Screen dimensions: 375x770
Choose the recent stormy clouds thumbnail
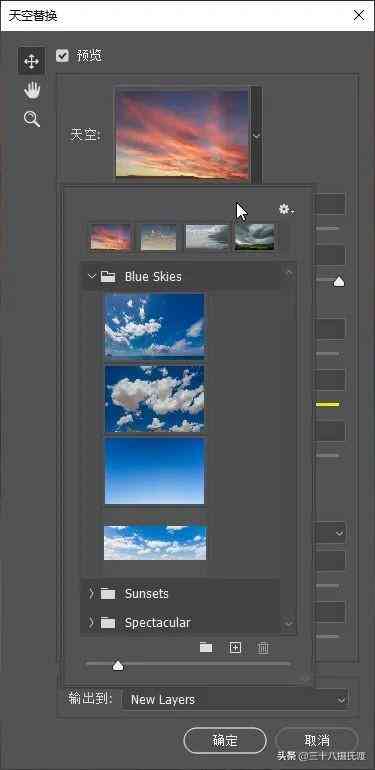point(254,237)
